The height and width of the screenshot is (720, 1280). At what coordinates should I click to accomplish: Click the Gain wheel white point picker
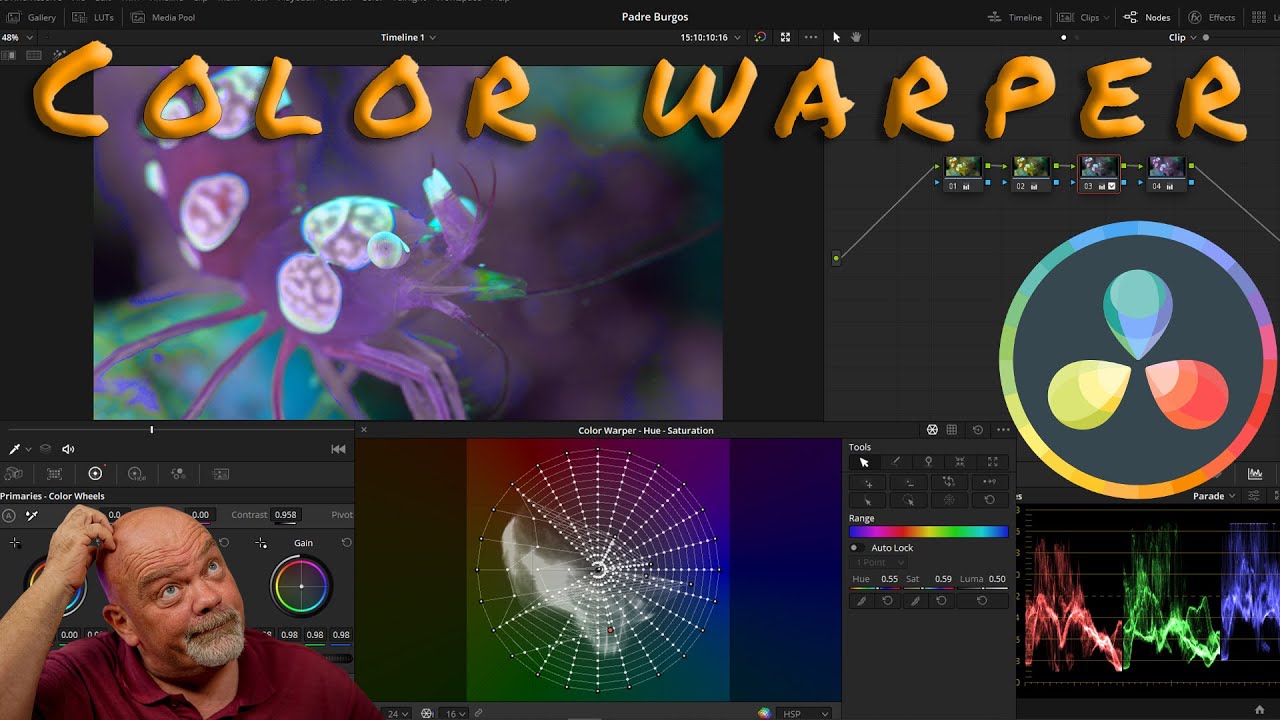click(x=261, y=543)
